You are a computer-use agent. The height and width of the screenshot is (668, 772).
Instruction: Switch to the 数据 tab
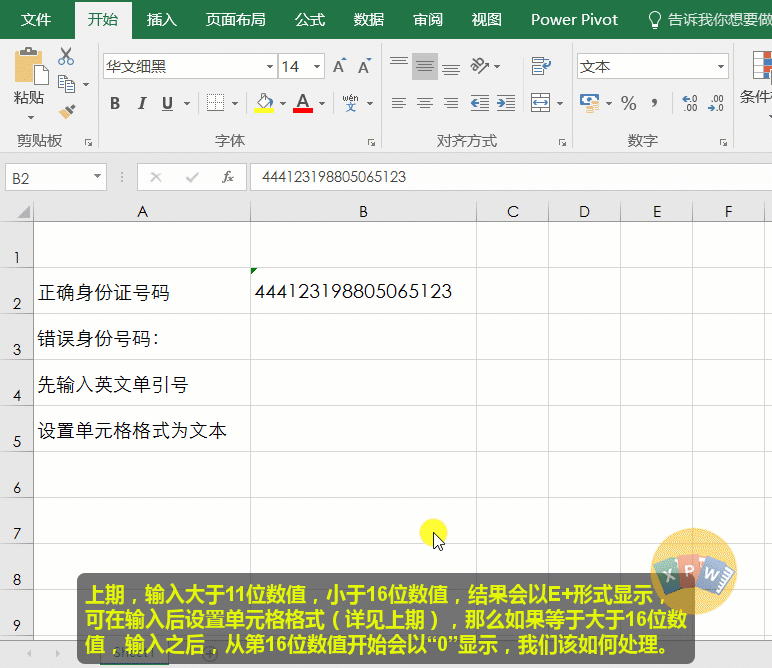pyautogui.click(x=369, y=20)
